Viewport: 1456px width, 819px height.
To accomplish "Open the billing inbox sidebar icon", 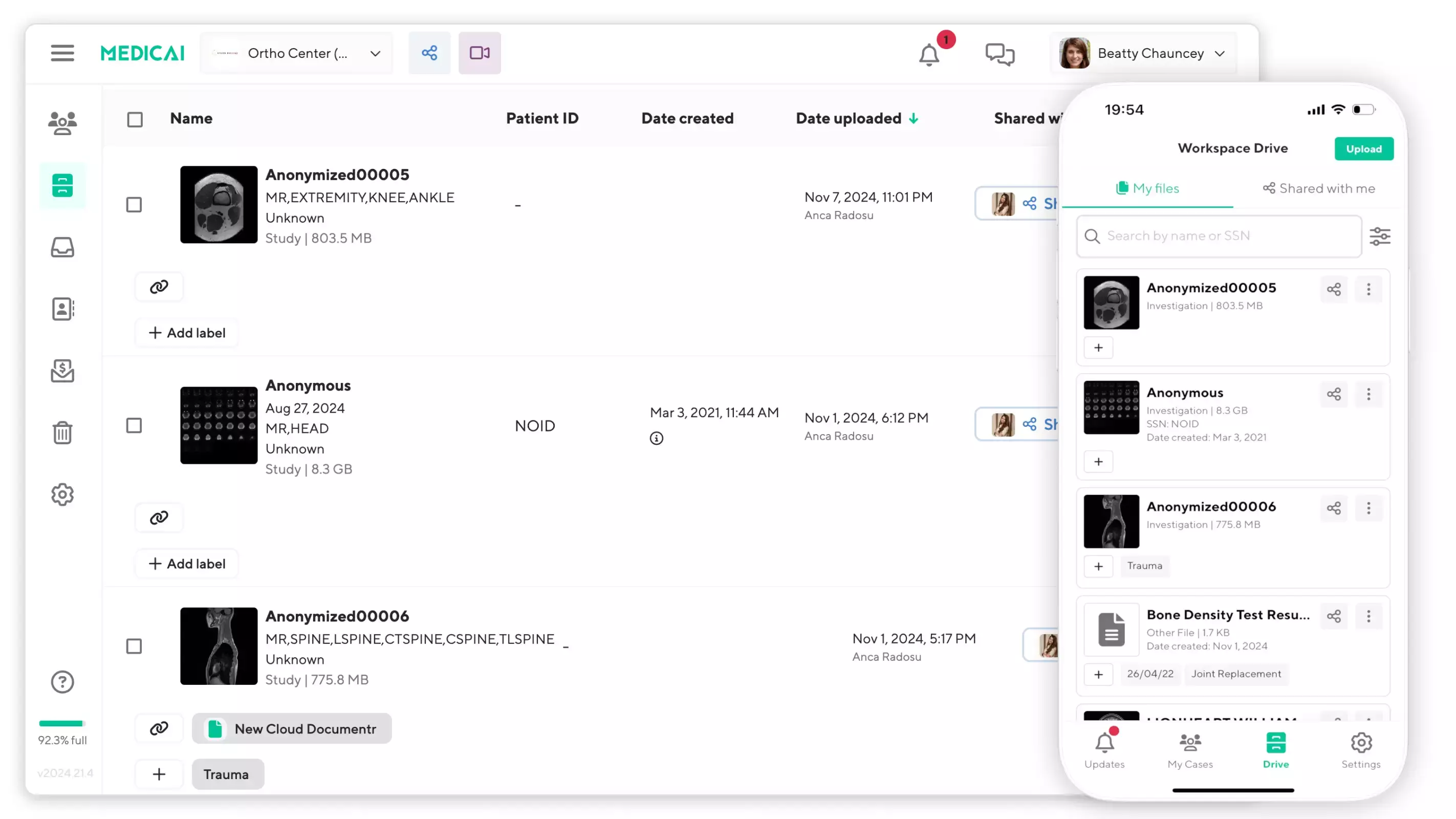I will click(x=62, y=371).
